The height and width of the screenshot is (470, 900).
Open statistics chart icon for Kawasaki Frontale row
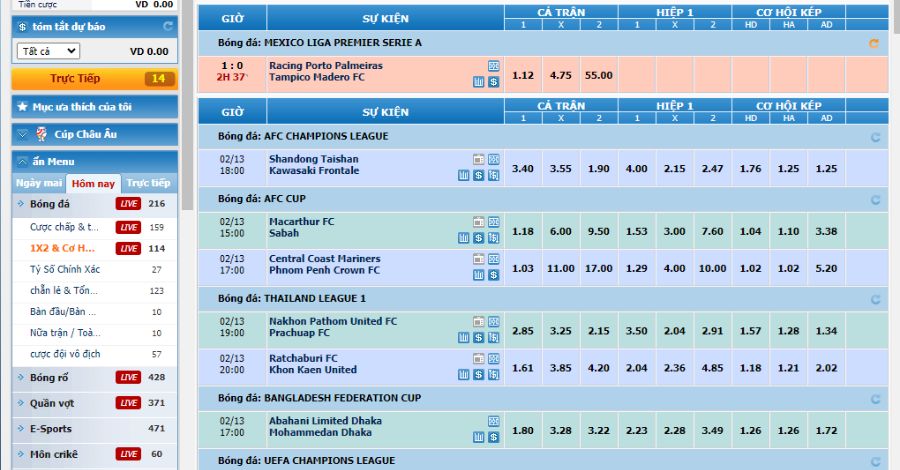point(464,176)
